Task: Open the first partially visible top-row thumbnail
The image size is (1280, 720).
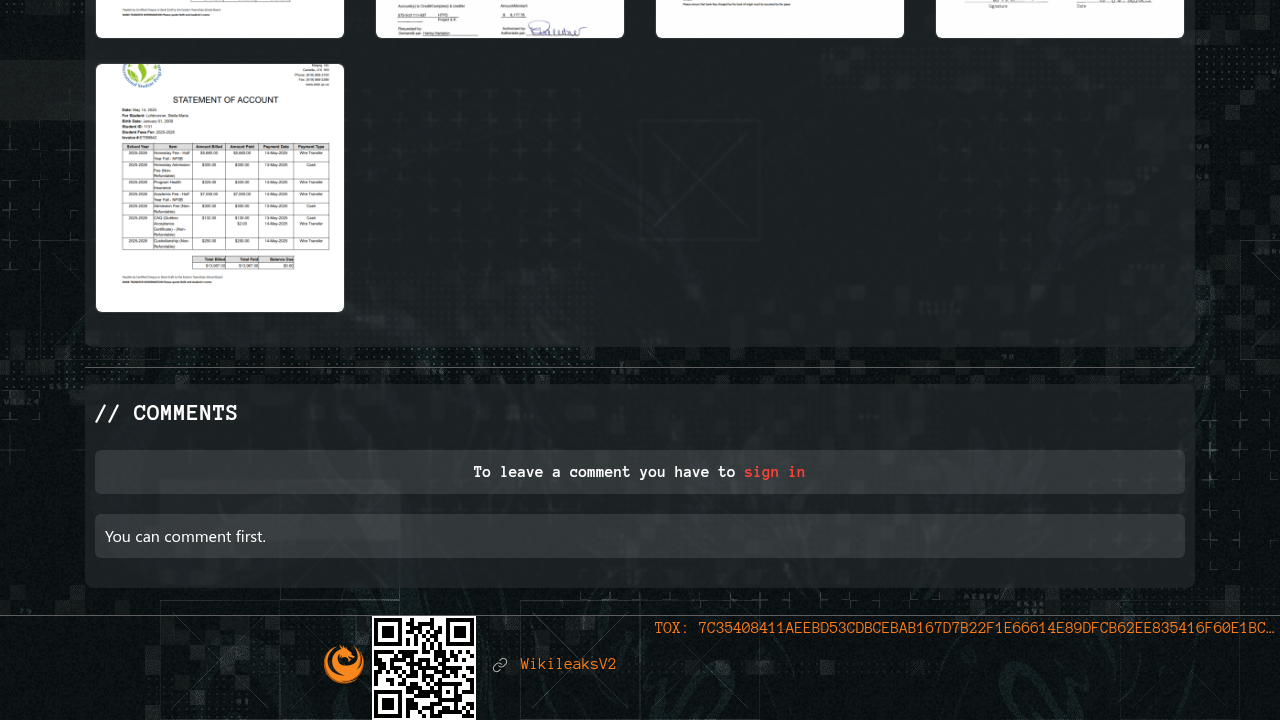Action: (220, 18)
